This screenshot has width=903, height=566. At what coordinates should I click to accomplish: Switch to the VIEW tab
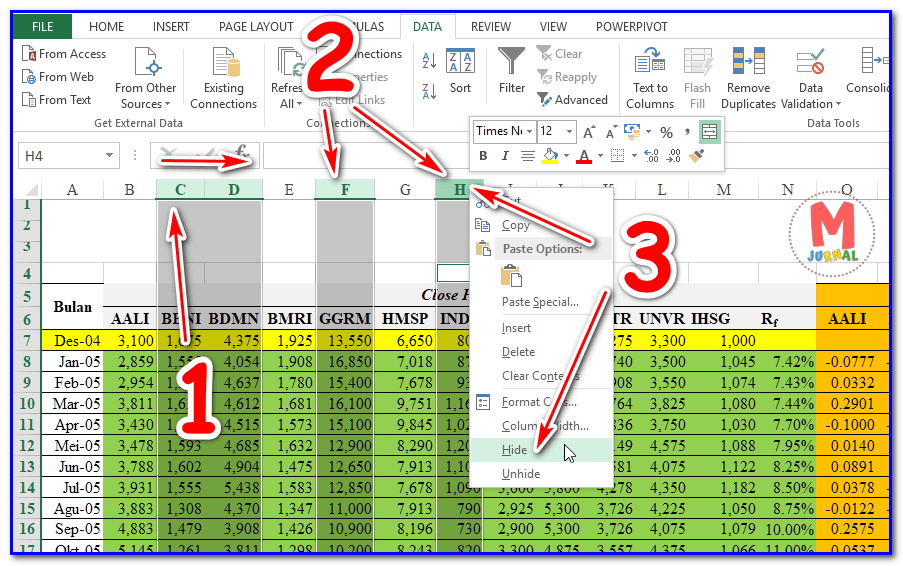click(553, 26)
